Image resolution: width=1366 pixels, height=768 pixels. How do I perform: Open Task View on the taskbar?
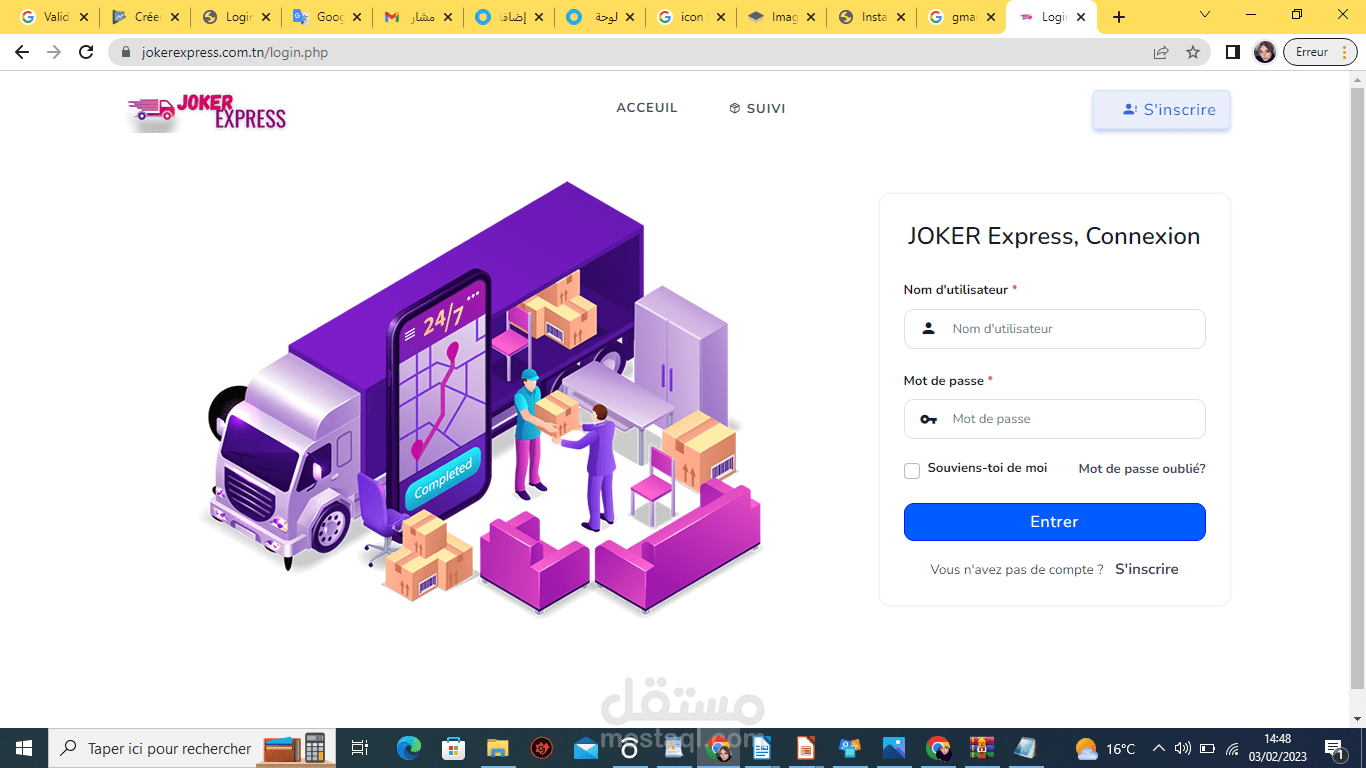(x=360, y=748)
